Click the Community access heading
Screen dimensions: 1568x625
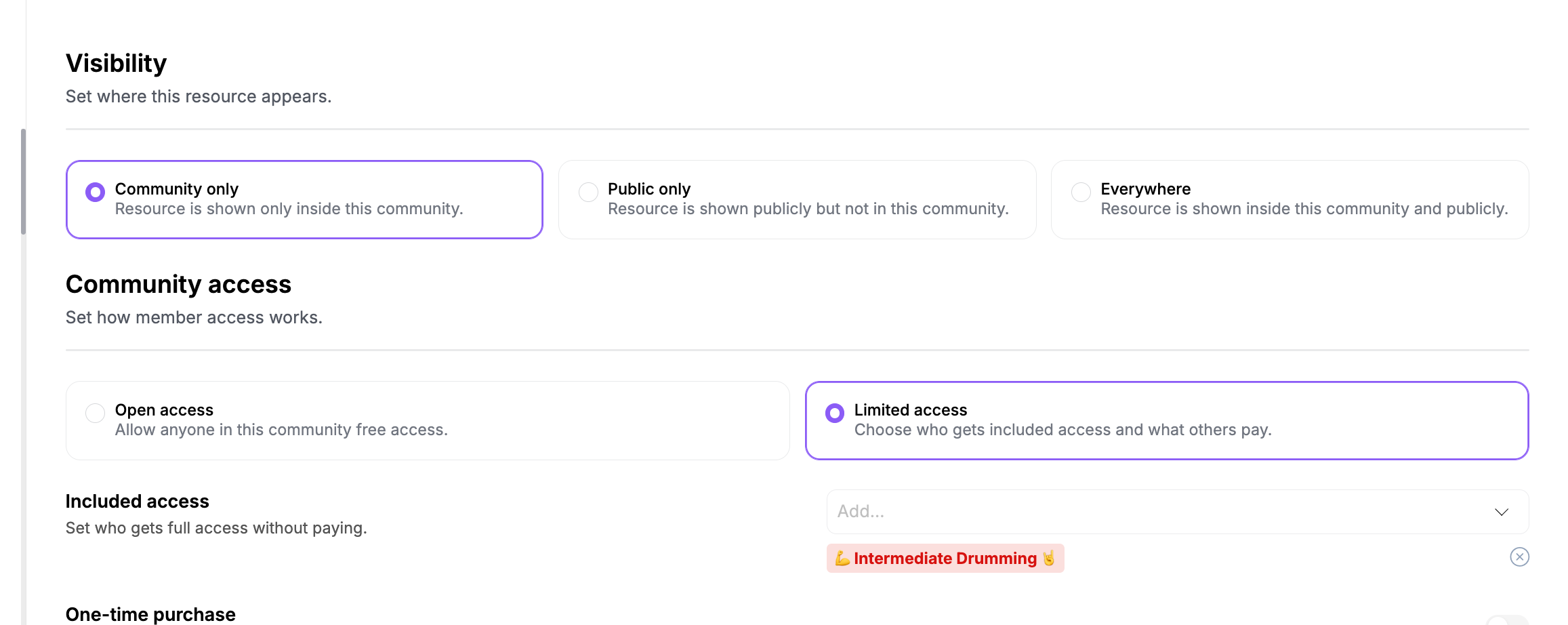(178, 285)
